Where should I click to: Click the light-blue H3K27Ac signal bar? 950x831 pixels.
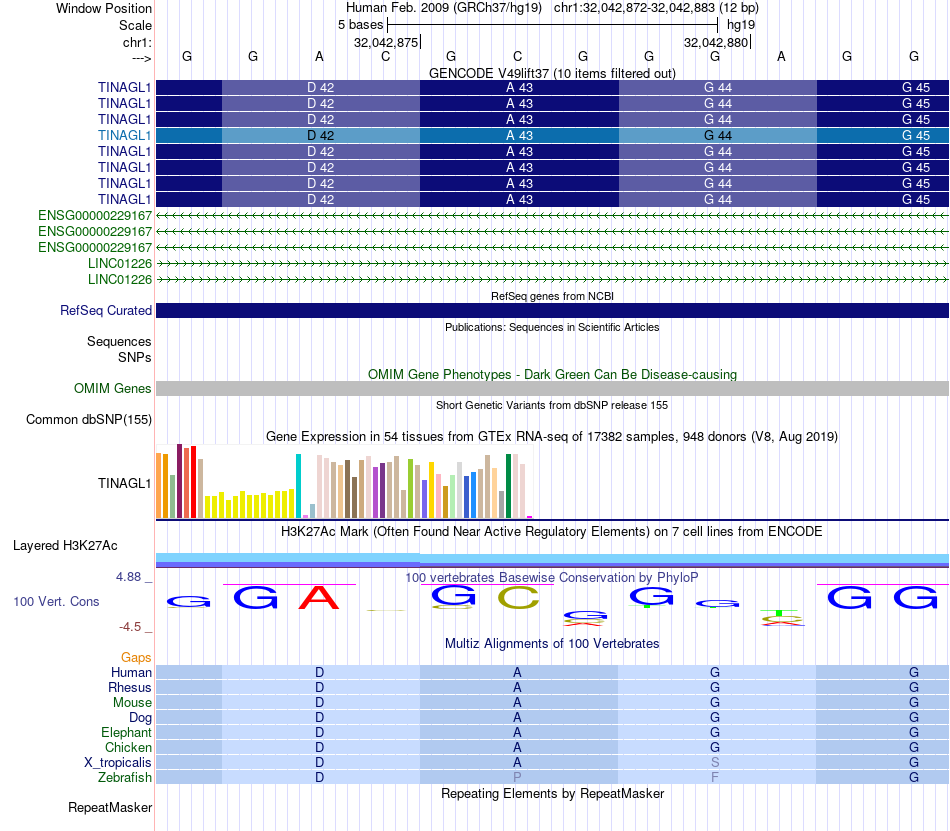[x=552, y=558]
